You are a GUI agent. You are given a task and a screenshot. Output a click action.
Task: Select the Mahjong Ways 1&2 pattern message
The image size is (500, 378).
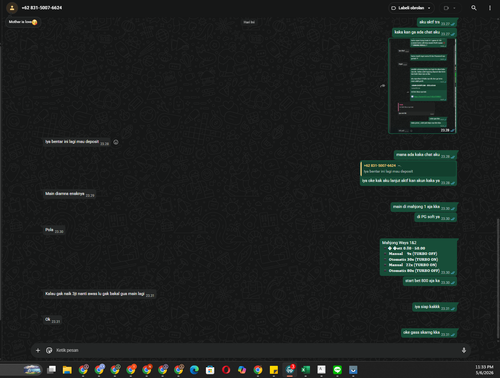coord(418,257)
